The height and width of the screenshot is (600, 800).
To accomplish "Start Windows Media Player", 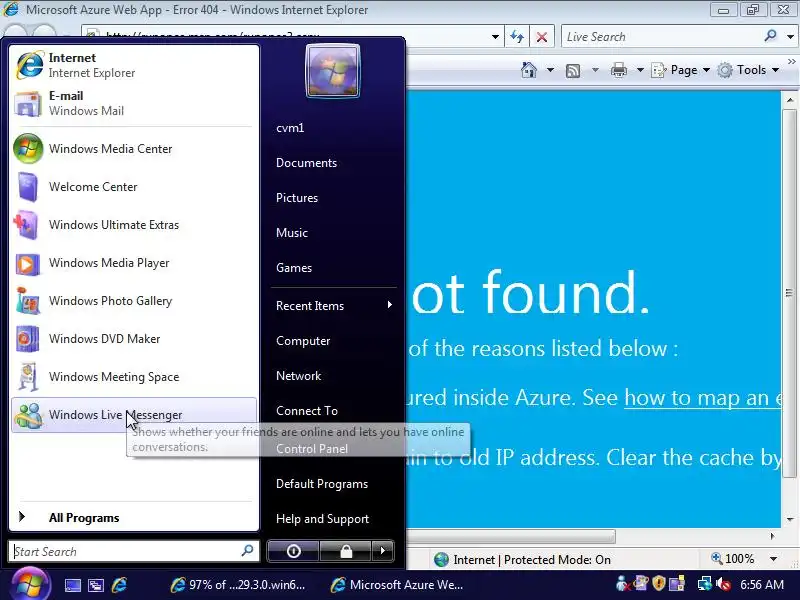I will [134, 263].
